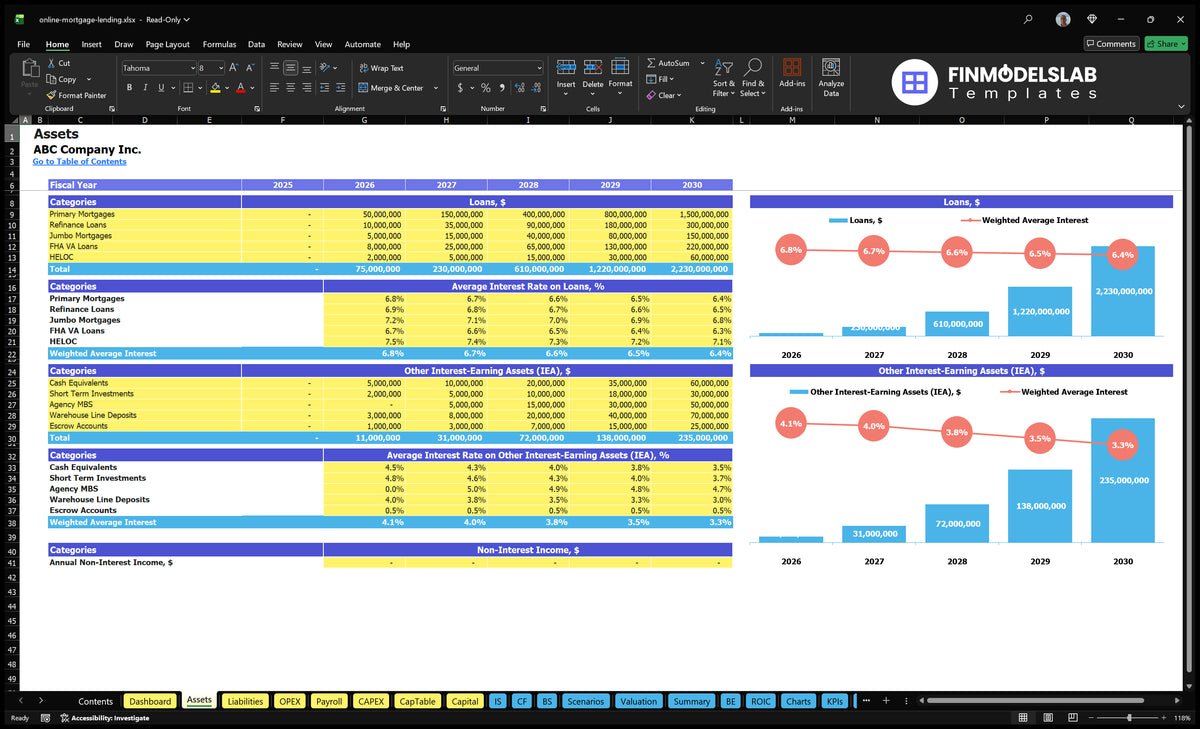Viewport: 1200px width, 729px height.
Task: Toggle Italic formatting
Action: click(145, 88)
